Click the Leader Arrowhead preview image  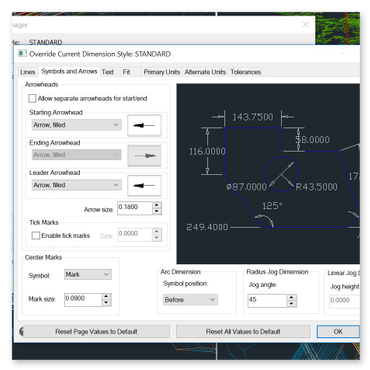coord(144,186)
